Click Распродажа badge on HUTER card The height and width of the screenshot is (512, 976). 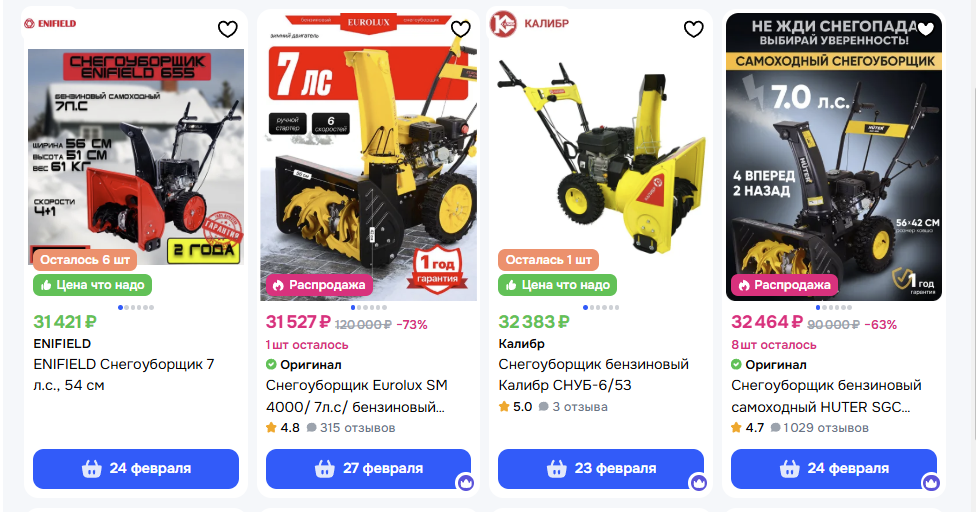pyautogui.click(x=784, y=285)
